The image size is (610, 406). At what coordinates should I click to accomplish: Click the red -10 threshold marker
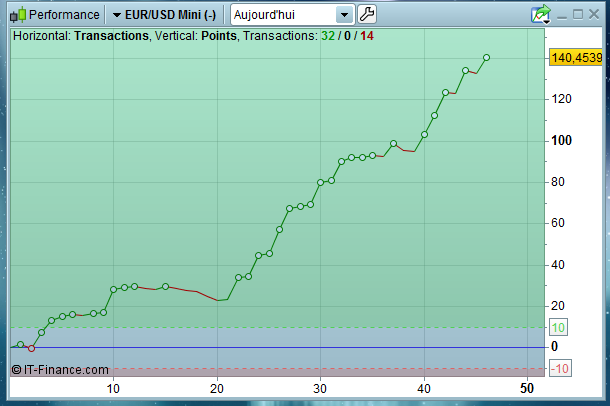[x=560, y=368]
